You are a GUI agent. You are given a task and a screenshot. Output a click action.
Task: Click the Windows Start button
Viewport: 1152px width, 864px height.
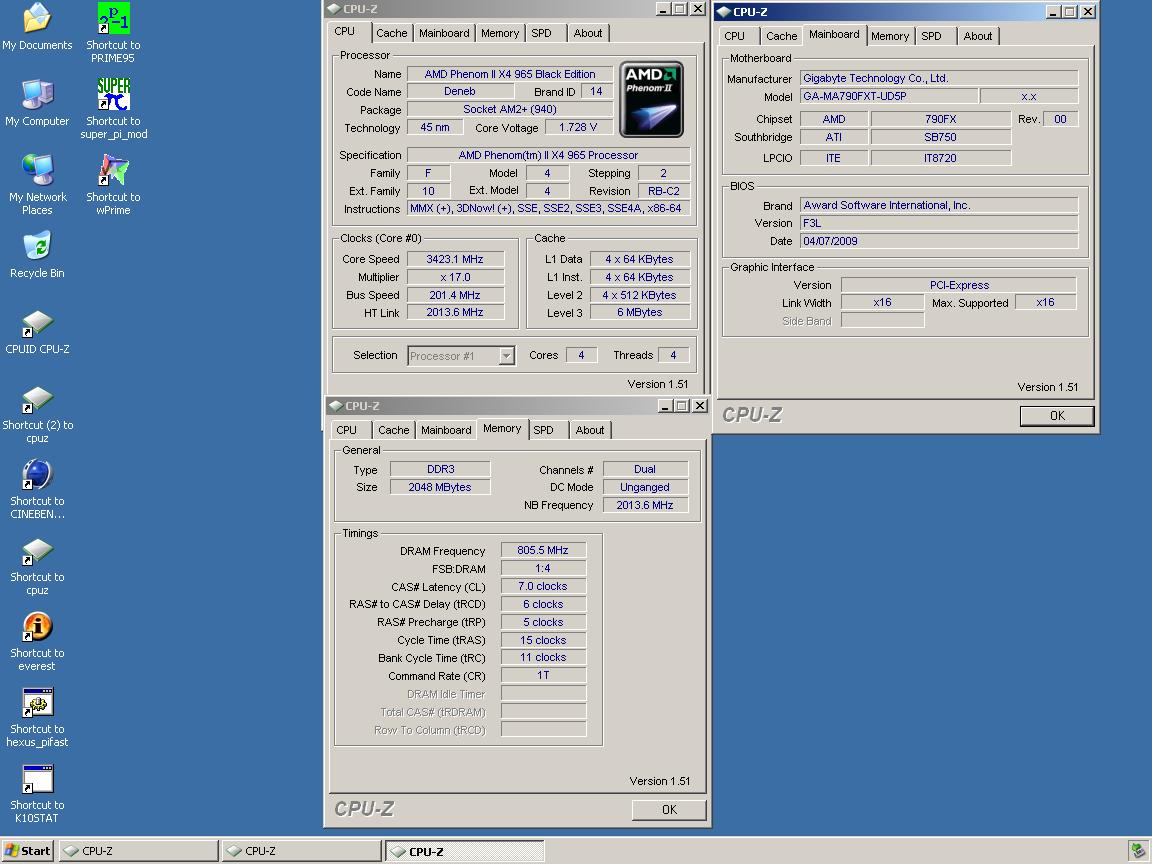click(x=27, y=851)
